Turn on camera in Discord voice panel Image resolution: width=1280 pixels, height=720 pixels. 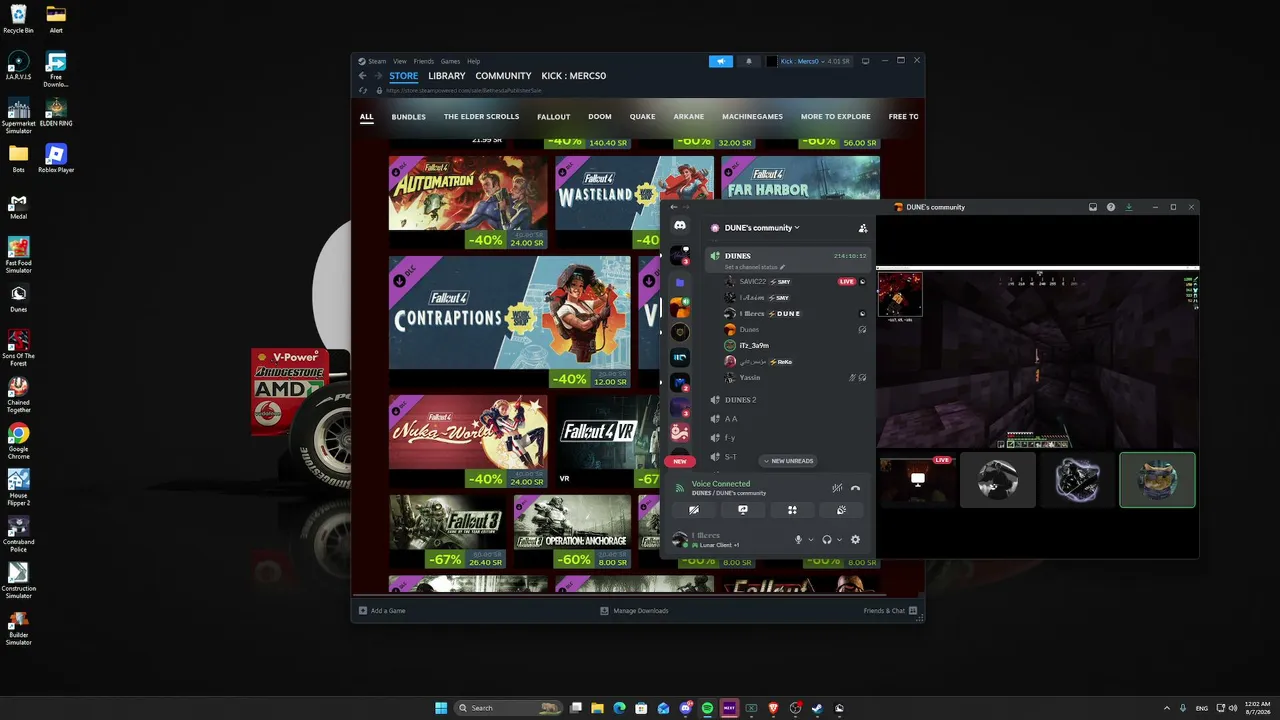point(694,510)
